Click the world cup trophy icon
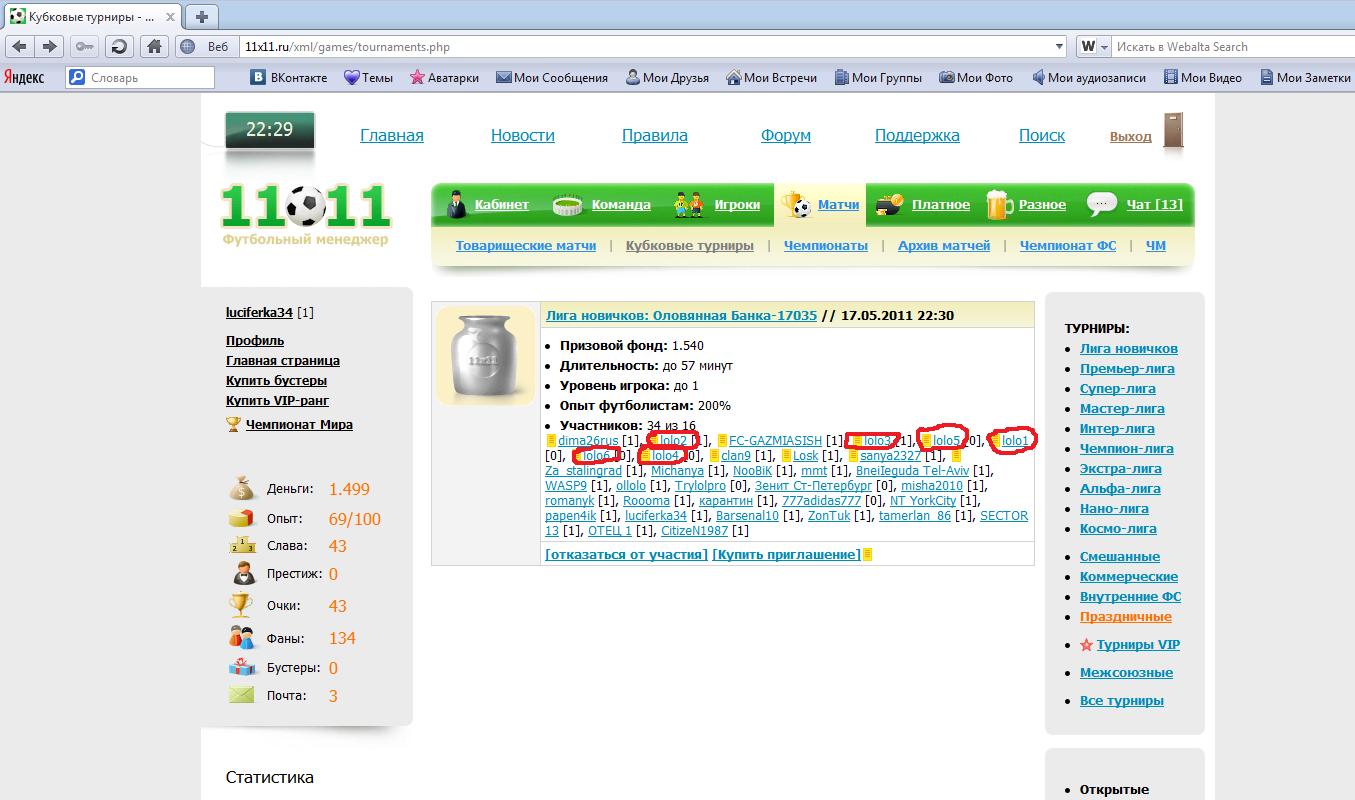Image resolution: width=1355 pixels, height=800 pixels. [x=233, y=424]
